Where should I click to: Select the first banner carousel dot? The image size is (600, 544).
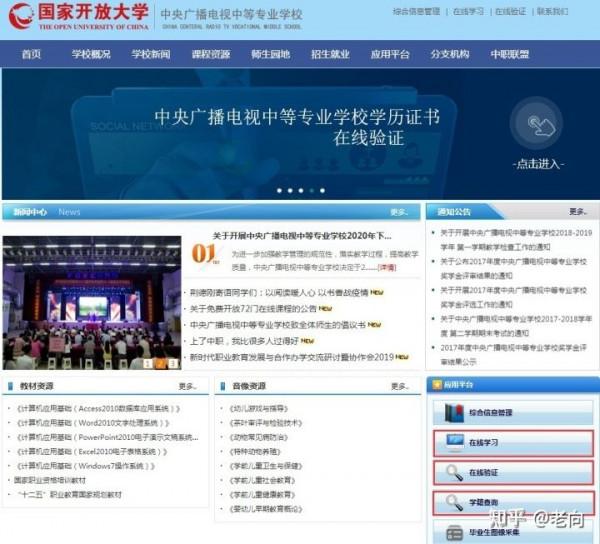[277, 189]
